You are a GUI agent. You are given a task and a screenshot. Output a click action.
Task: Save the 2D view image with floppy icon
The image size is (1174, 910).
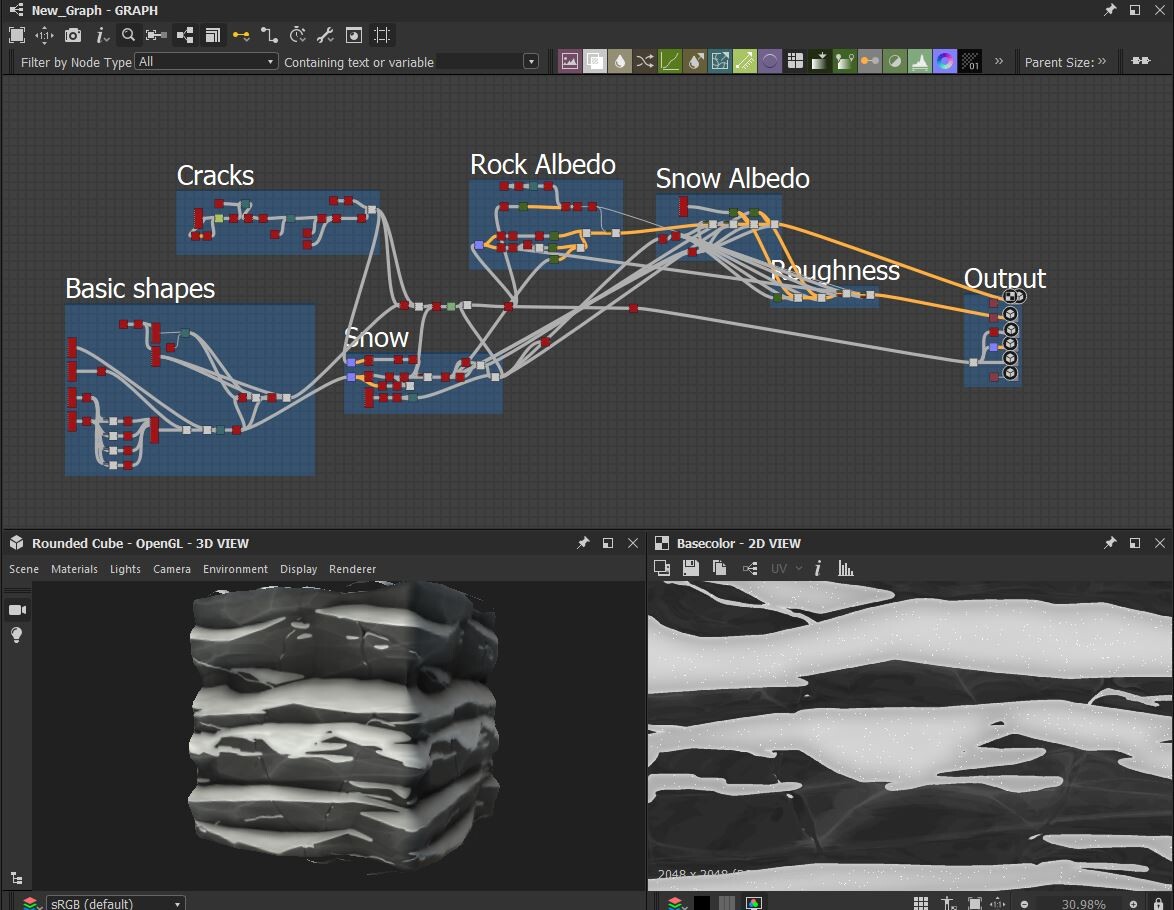coord(690,568)
